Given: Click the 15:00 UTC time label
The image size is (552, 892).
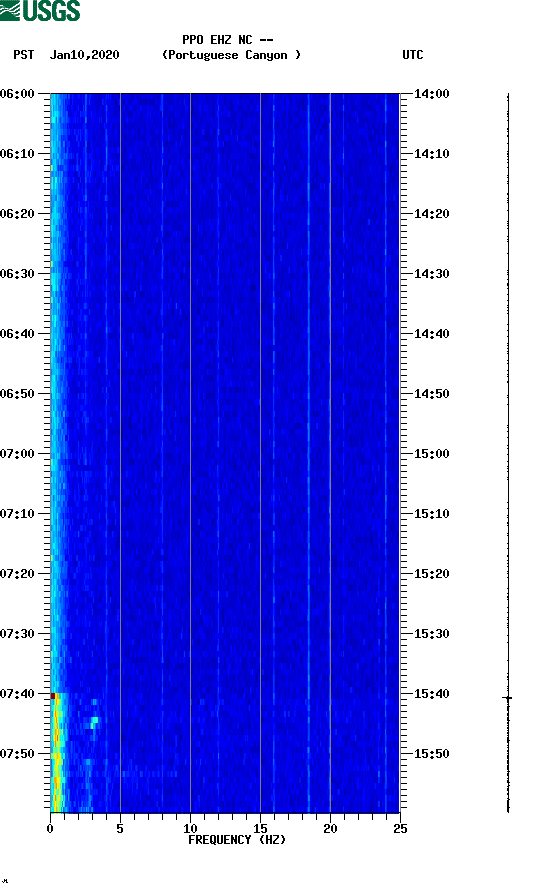Looking at the screenshot, I should tap(431, 454).
